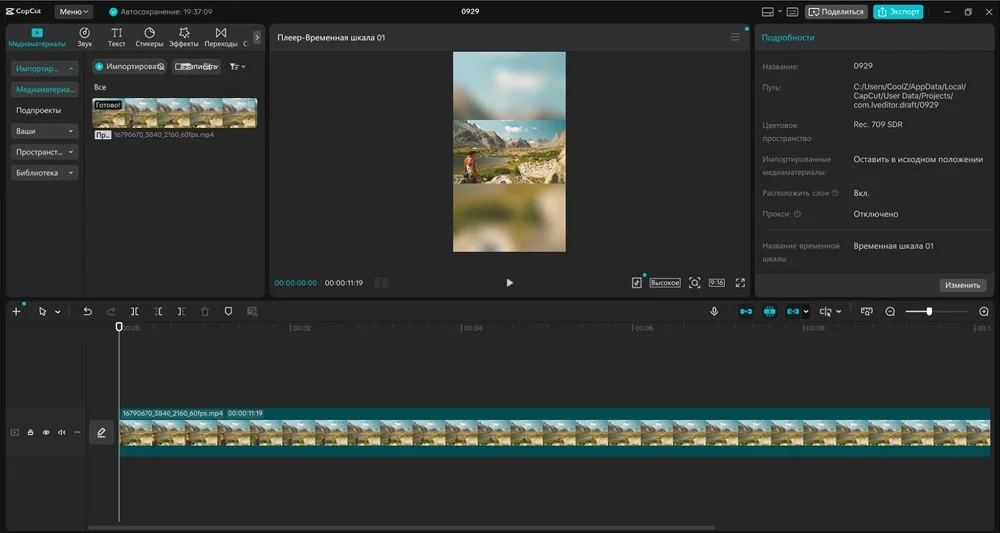Image resolution: width=1000 pixels, height=533 pixels.
Task: Click the autosave status indicator
Action: click(160, 11)
